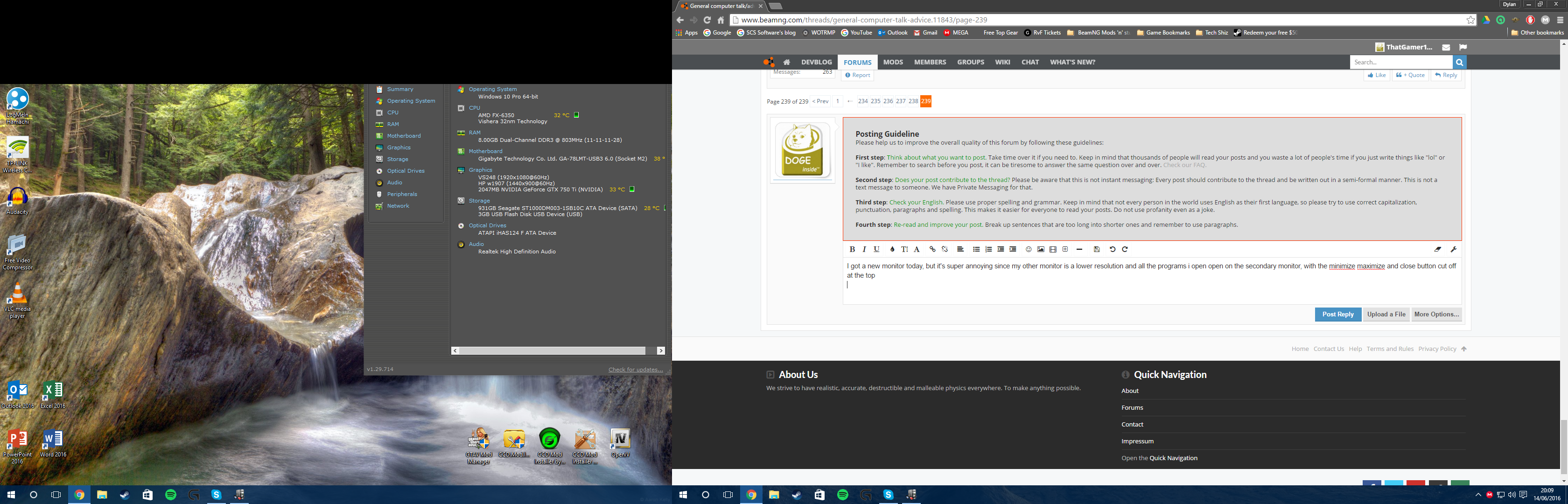Click the undo arrow in the editor
The height and width of the screenshot is (504, 1568).
(x=1113, y=249)
